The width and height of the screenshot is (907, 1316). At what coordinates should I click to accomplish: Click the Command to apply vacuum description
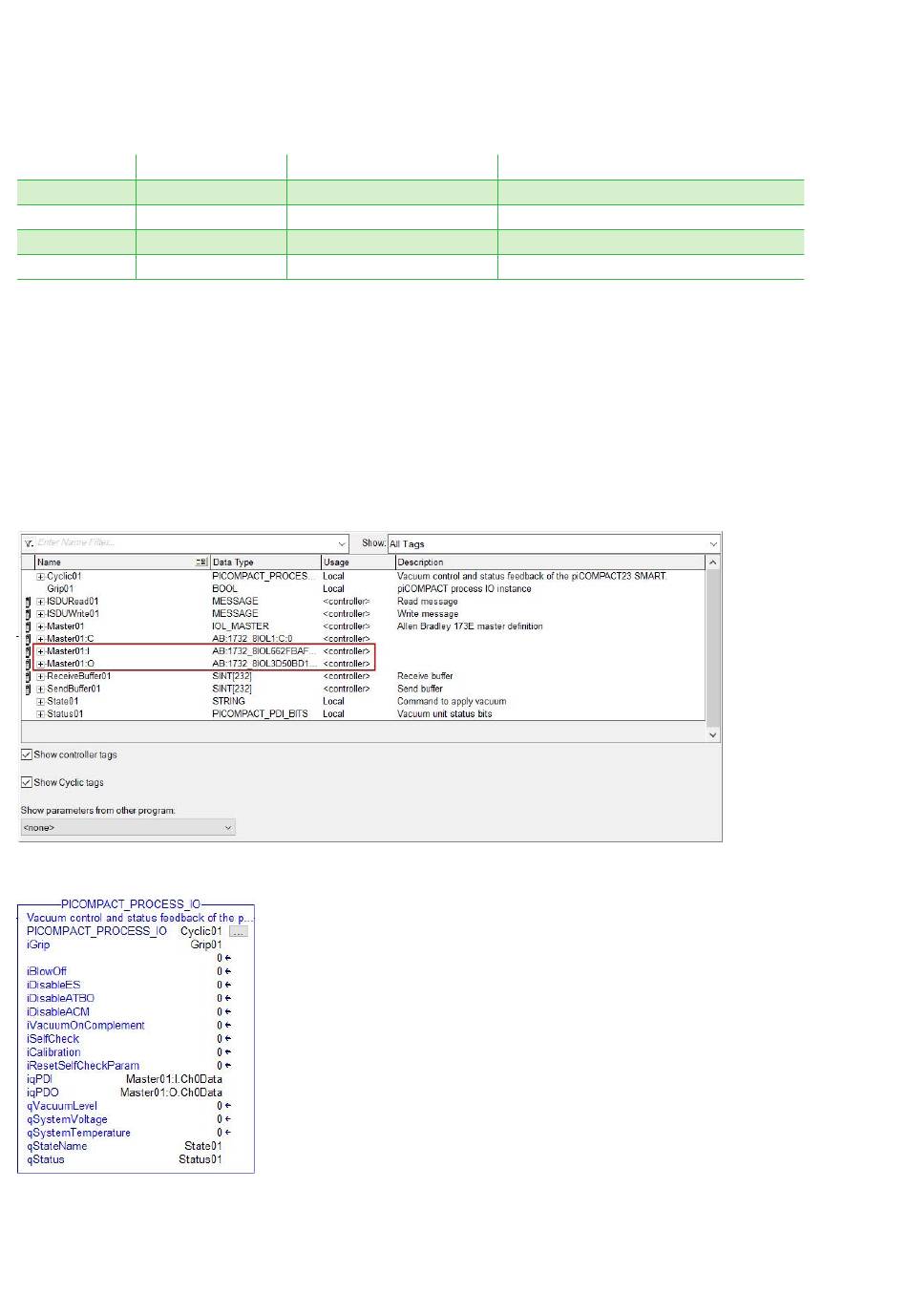pyautogui.click(x=452, y=701)
